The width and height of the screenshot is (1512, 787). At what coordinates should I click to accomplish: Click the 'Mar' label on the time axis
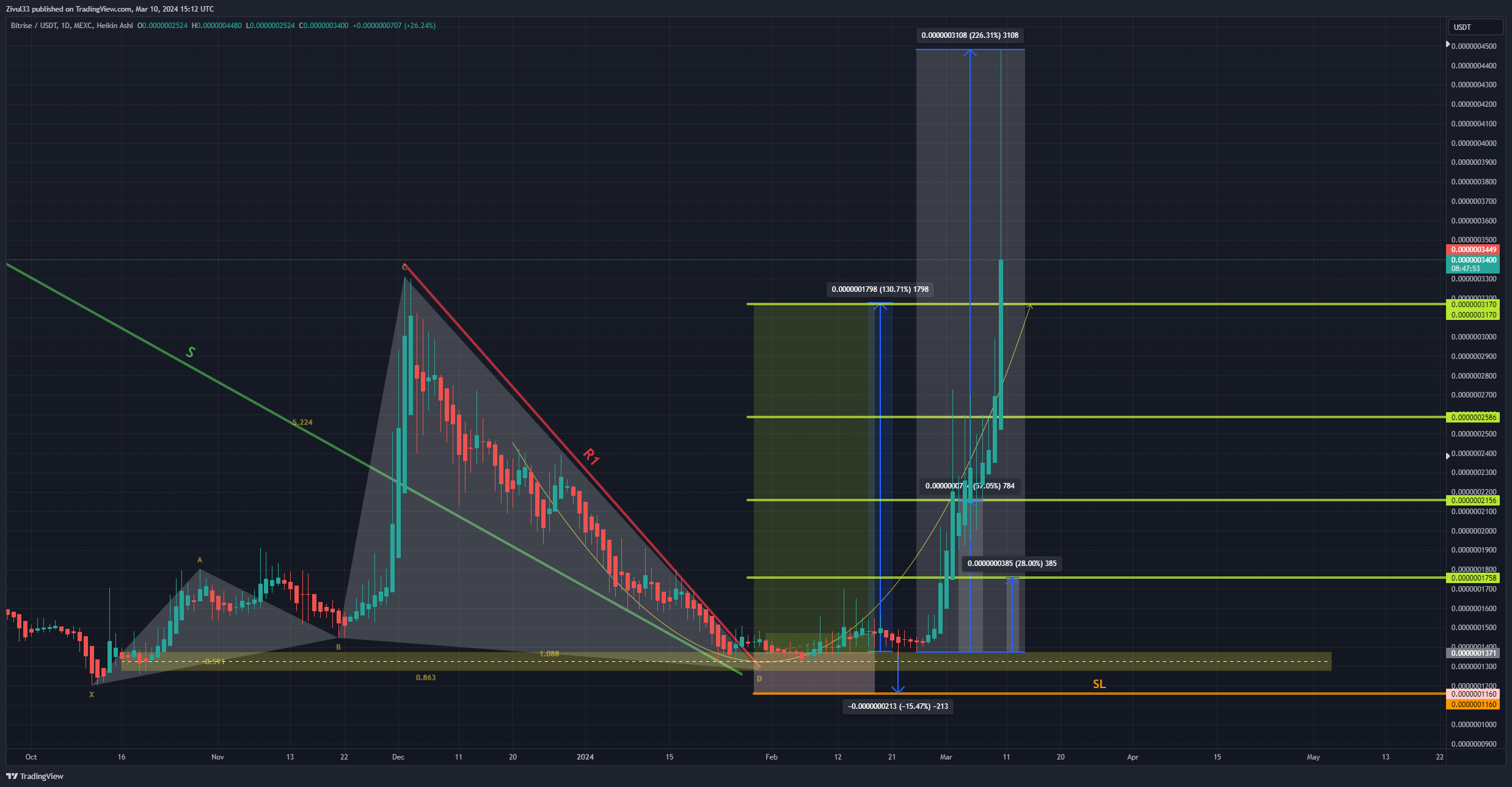pyautogui.click(x=946, y=757)
